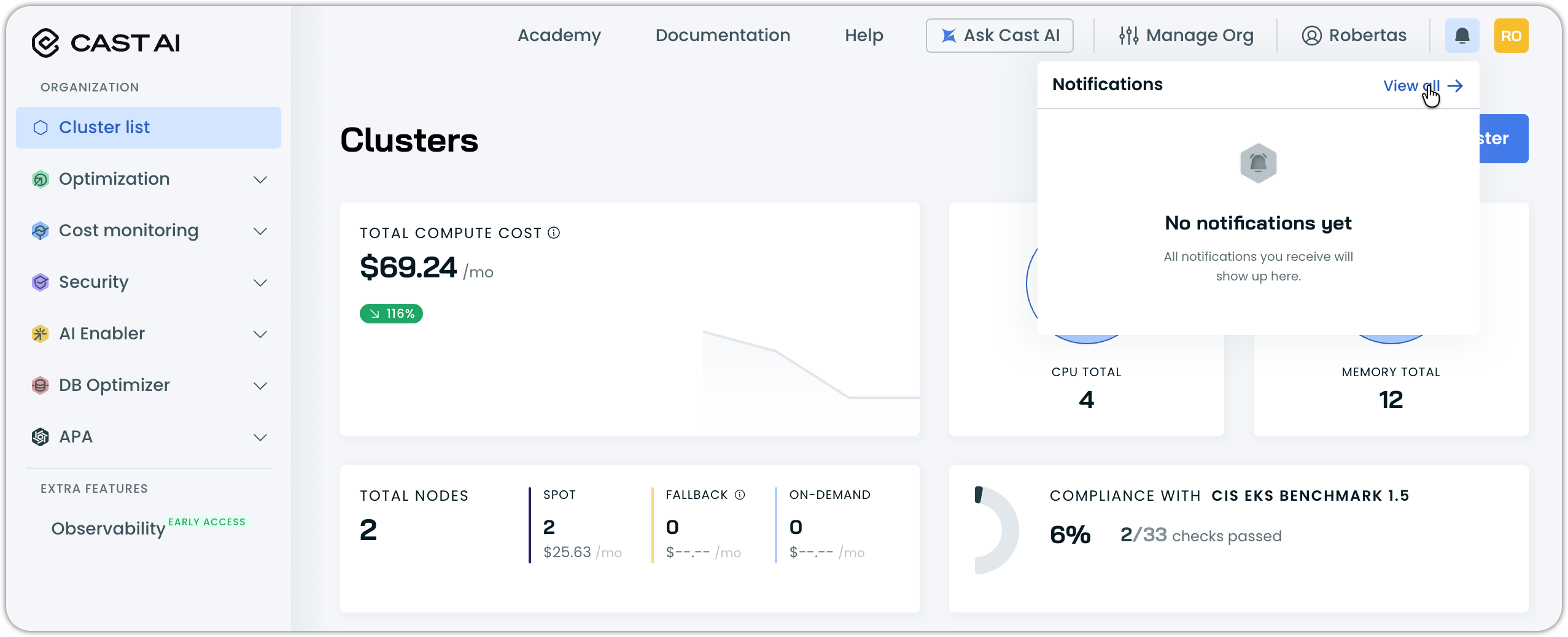Click the 2/33 checks passed text
This screenshot has width=1568, height=637.
(1201, 535)
